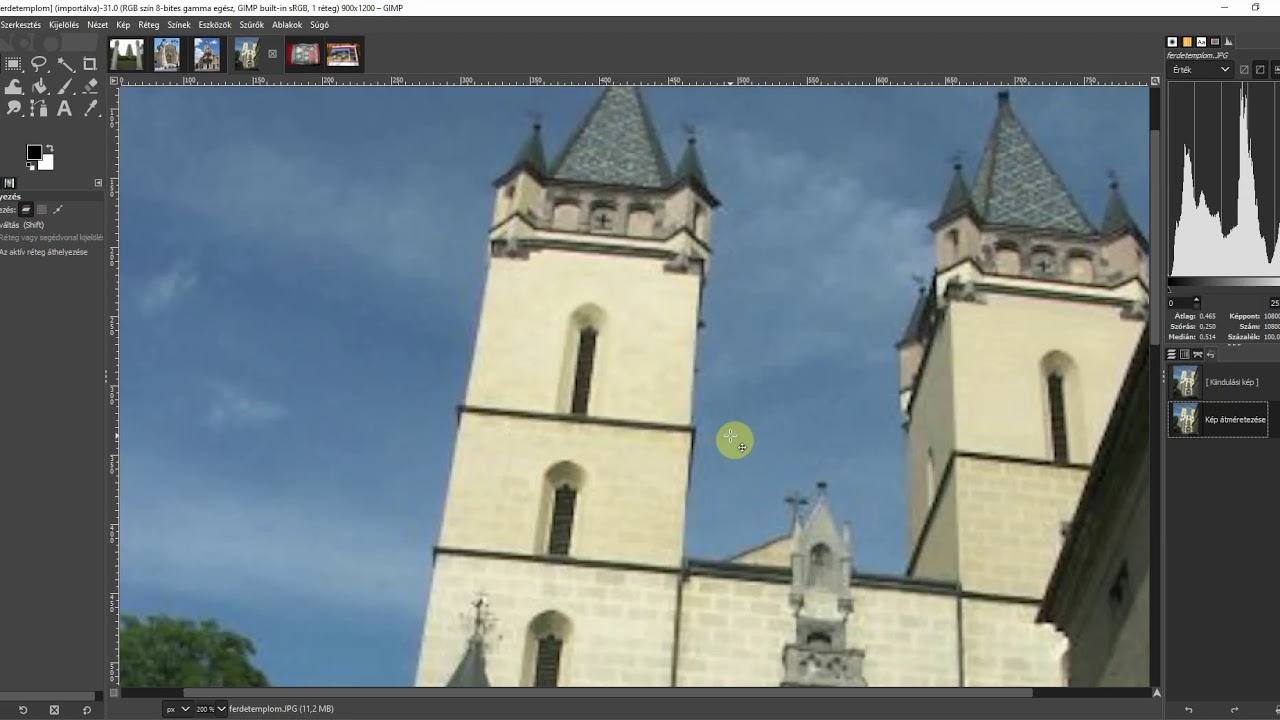Viewport: 1280px width, 720px height.
Task: Open the zoom percentage dropdown arrow
Action: [x=222, y=709]
